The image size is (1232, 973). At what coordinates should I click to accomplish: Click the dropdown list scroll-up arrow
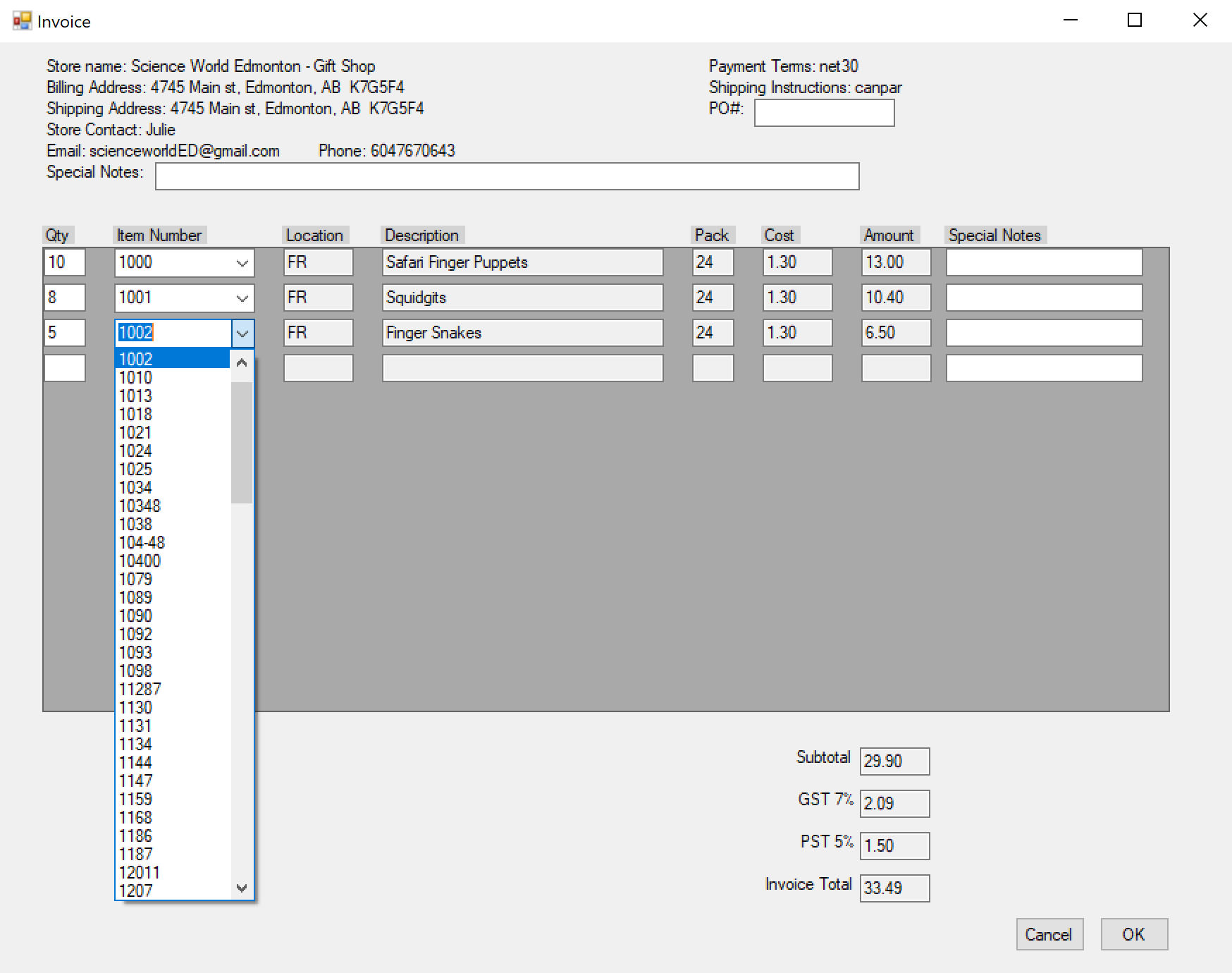[x=242, y=362]
